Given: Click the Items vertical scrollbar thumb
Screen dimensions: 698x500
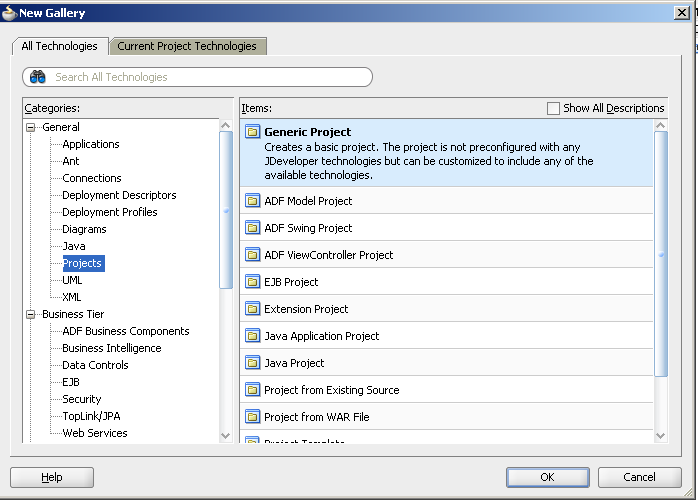Looking at the screenshot, I should pyautogui.click(x=661, y=254).
